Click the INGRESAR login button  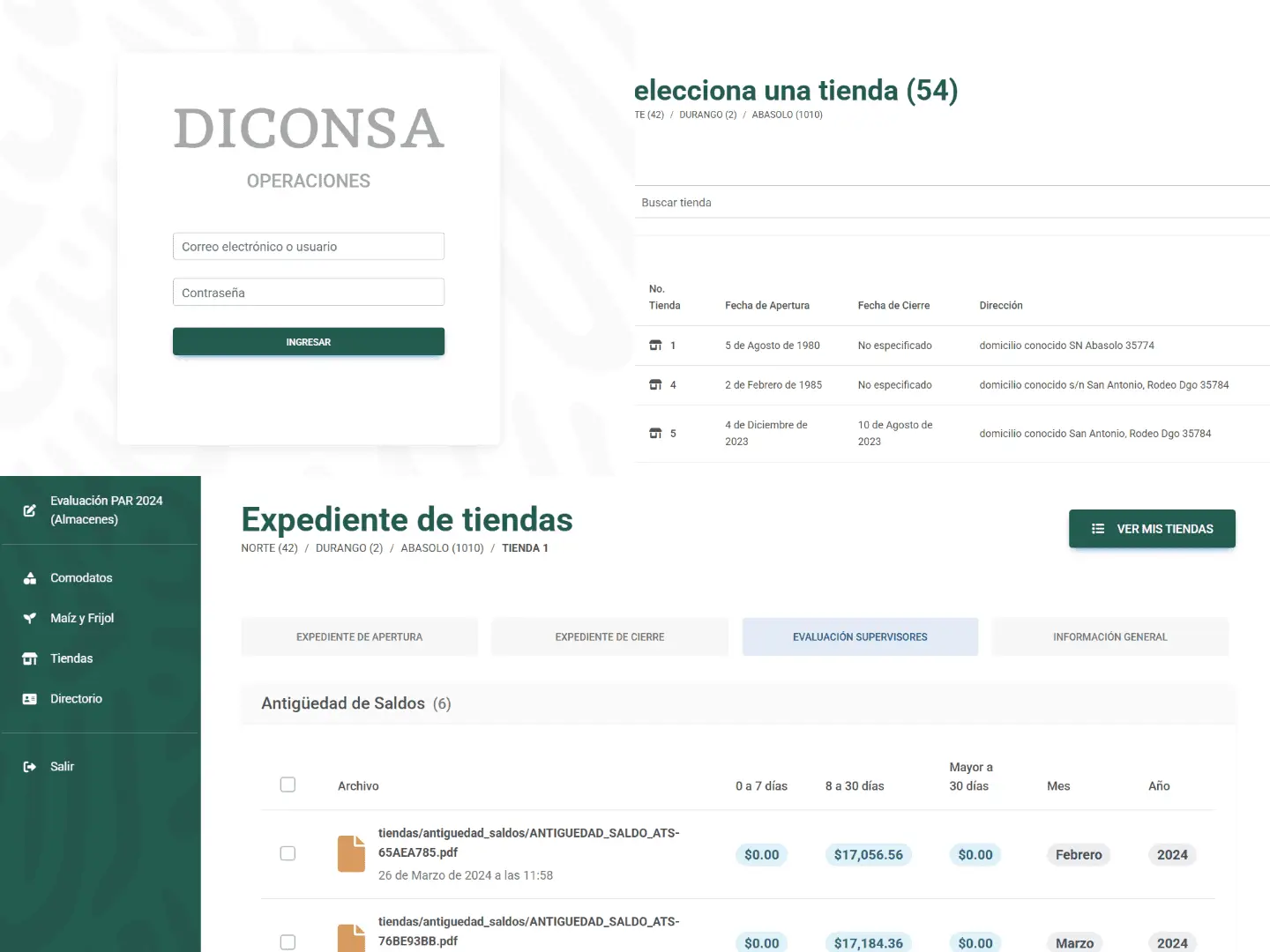pyautogui.click(x=309, y=342)
